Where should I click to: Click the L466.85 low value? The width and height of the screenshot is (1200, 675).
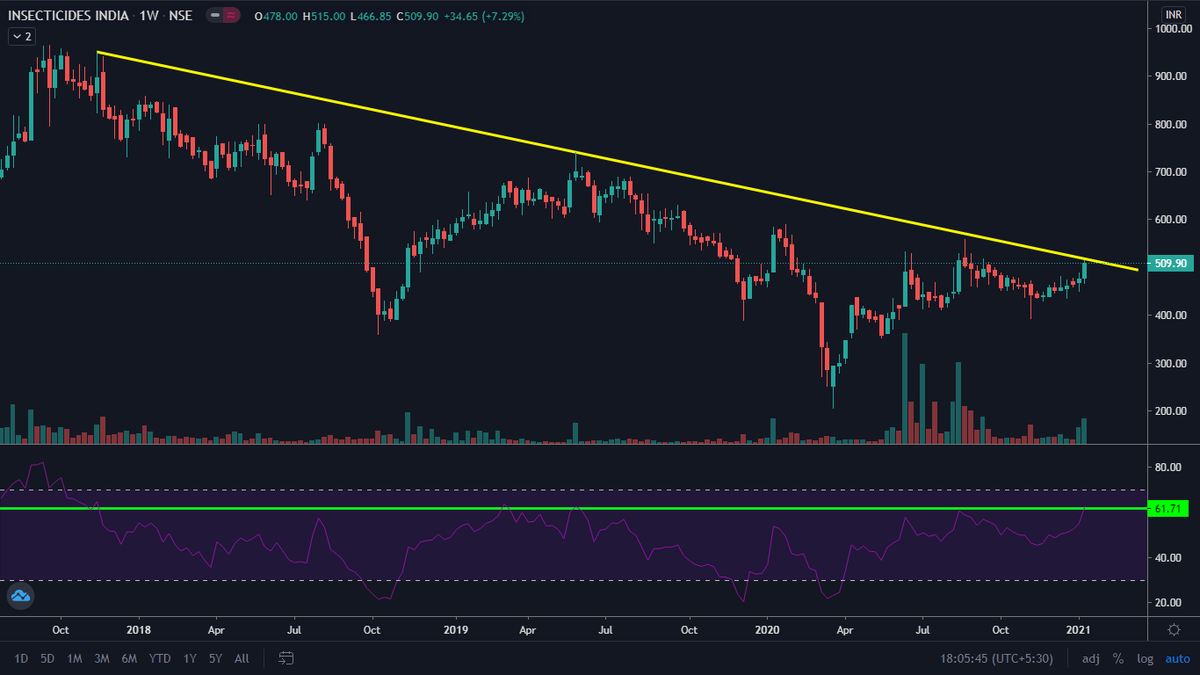pos(370,16)
